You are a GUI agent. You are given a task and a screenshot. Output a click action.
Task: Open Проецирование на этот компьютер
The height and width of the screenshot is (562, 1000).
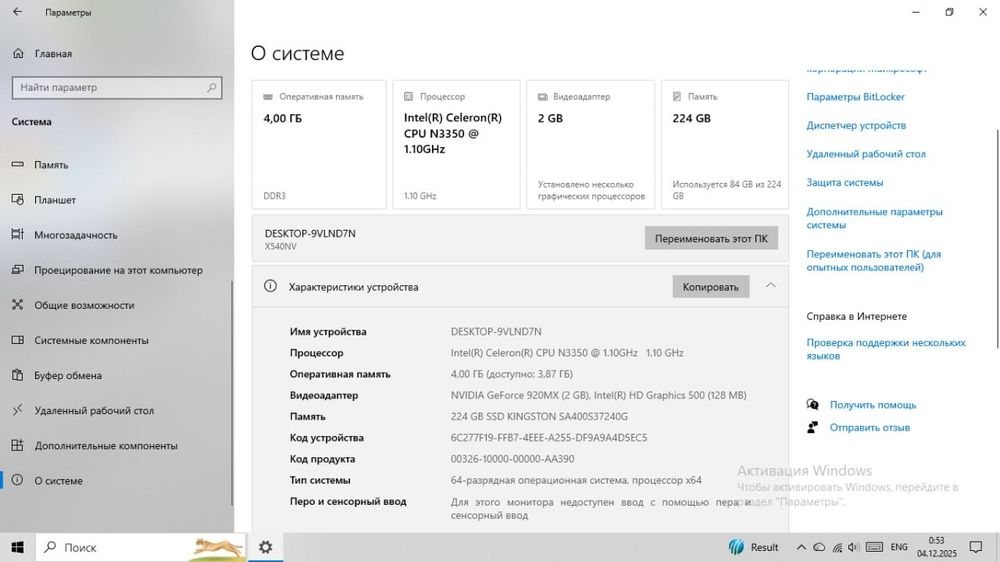[x=119, y=270]
